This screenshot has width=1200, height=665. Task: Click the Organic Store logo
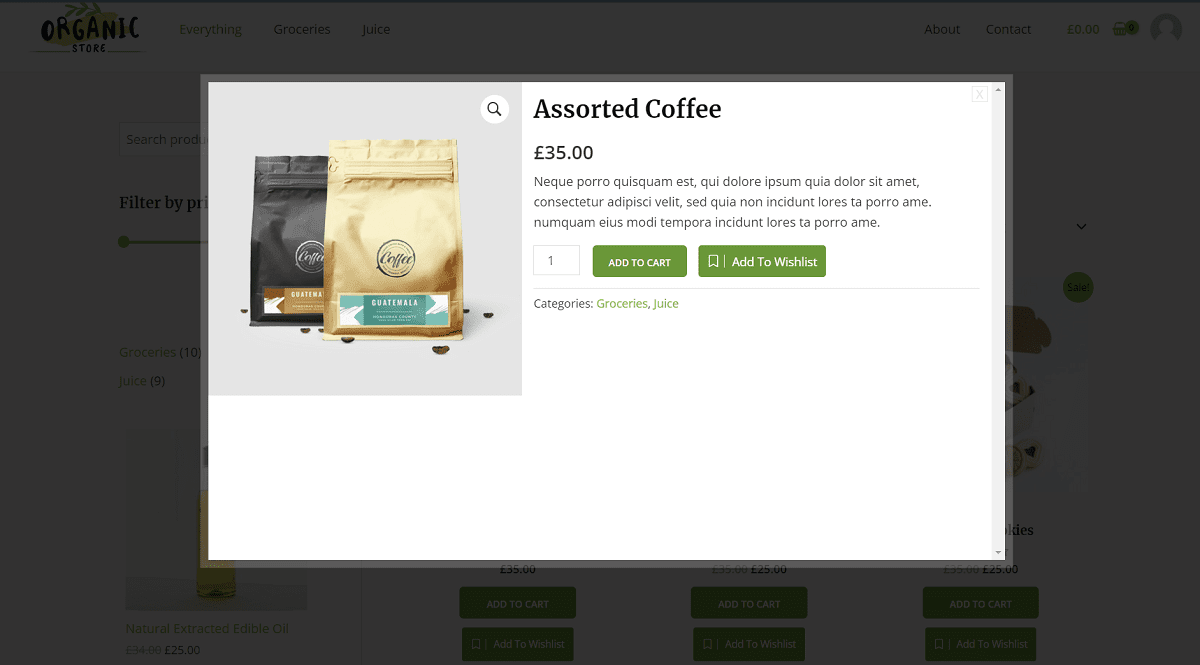click(x=90, y=31)
